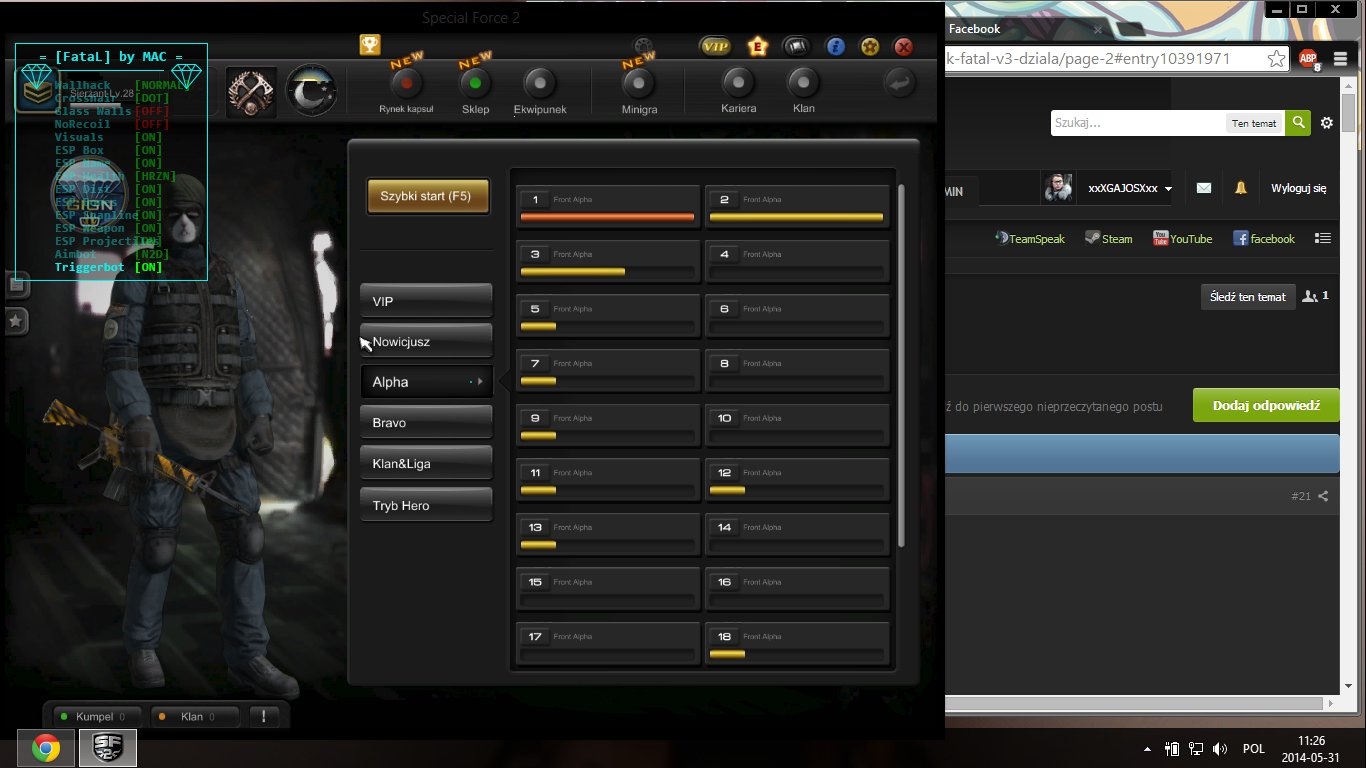
Task: Open the Kariera career button
Action: pyautogui.click(x=739, y=90)
